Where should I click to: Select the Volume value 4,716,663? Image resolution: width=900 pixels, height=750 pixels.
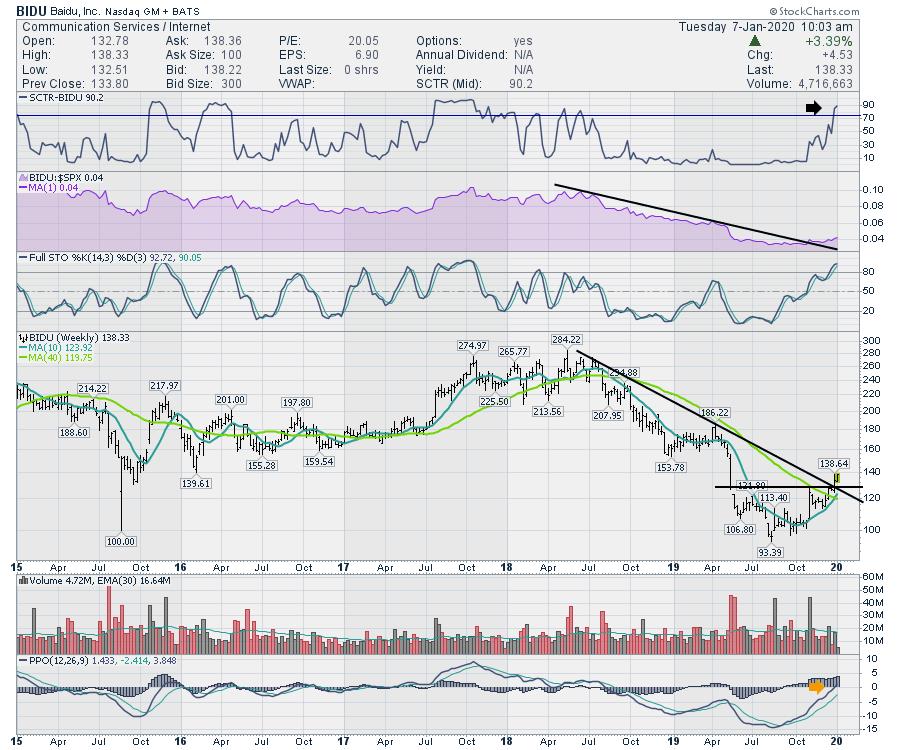(x=825, y=84)
